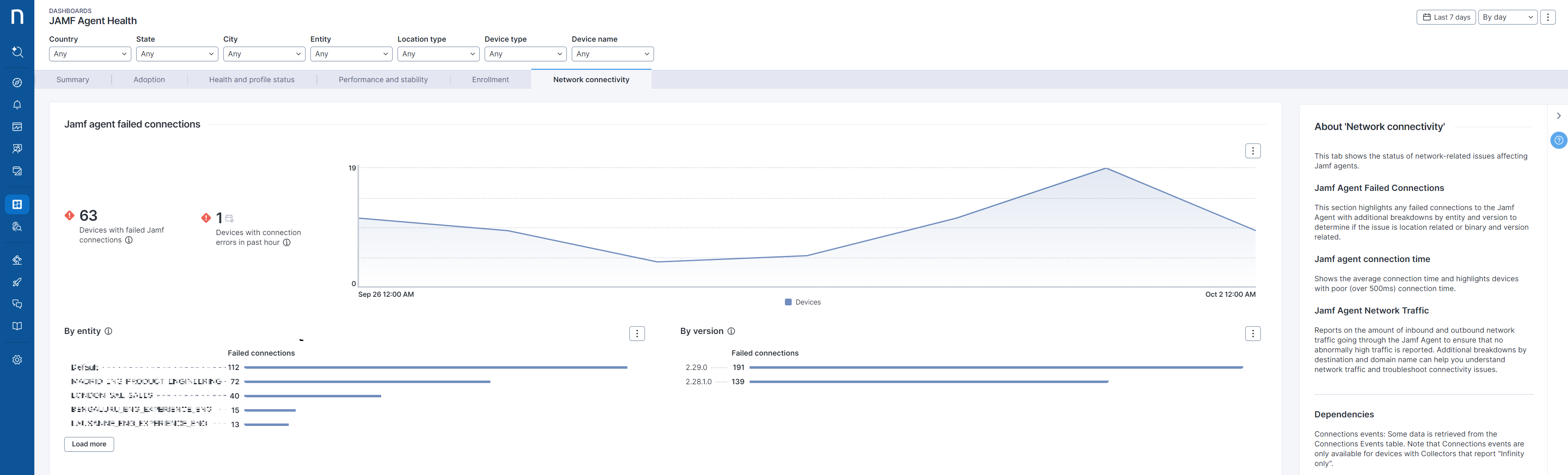Expand the Country filter dropdown
The image size is (1568, 475).
click(90, 54)
